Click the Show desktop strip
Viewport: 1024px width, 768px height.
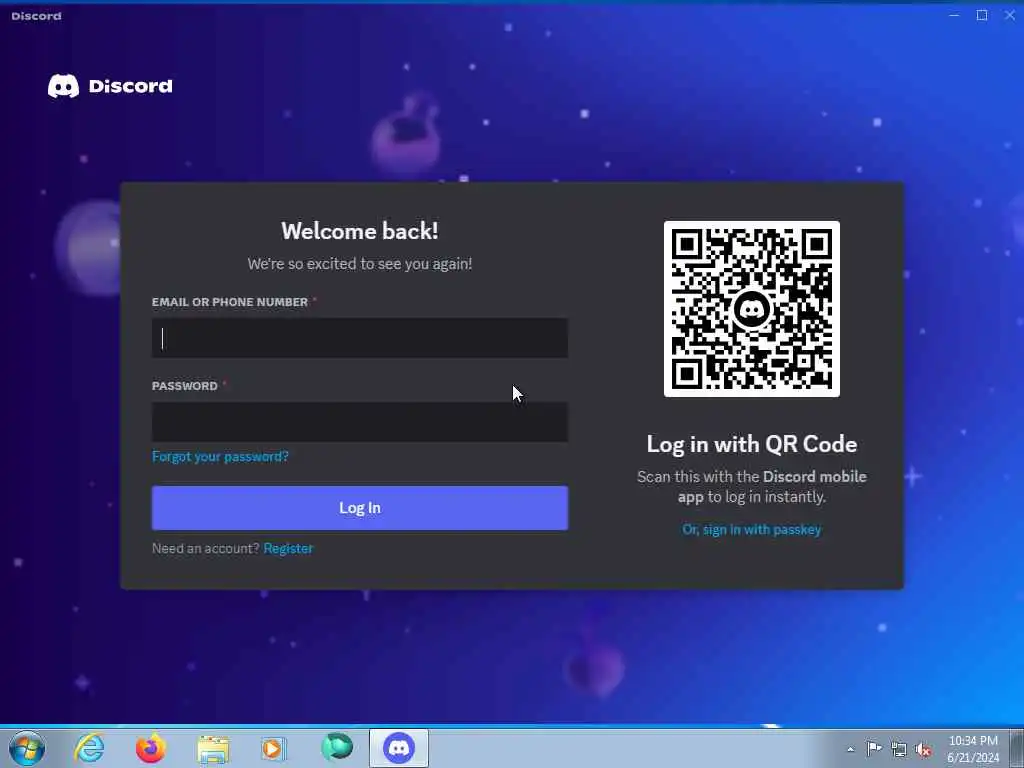pos(1017,748)
